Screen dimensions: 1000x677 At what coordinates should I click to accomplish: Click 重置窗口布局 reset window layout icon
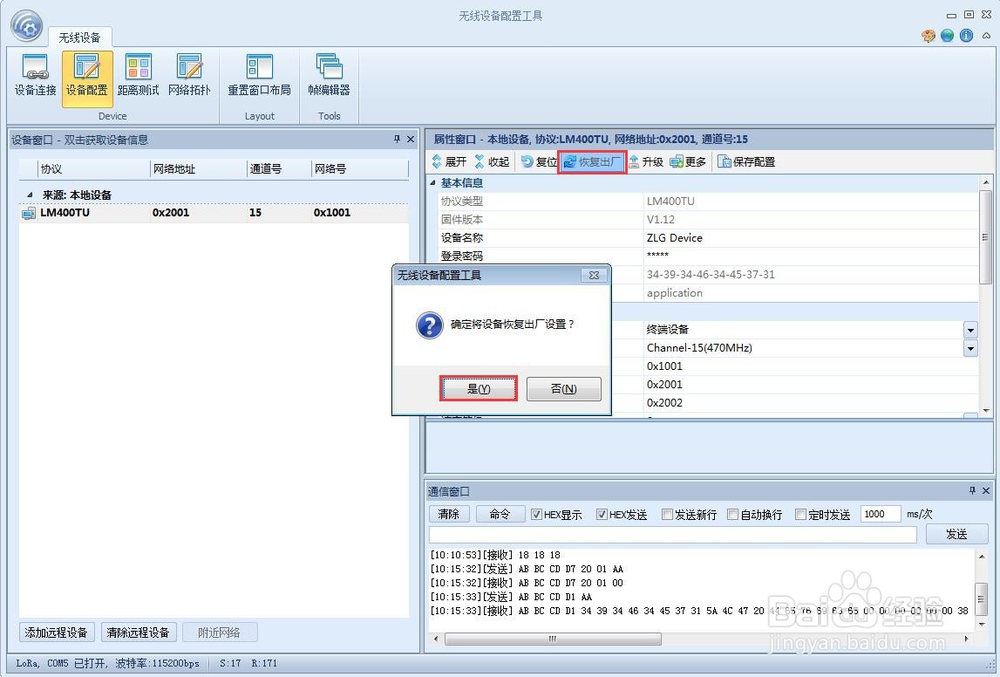[x=260, y=76]
